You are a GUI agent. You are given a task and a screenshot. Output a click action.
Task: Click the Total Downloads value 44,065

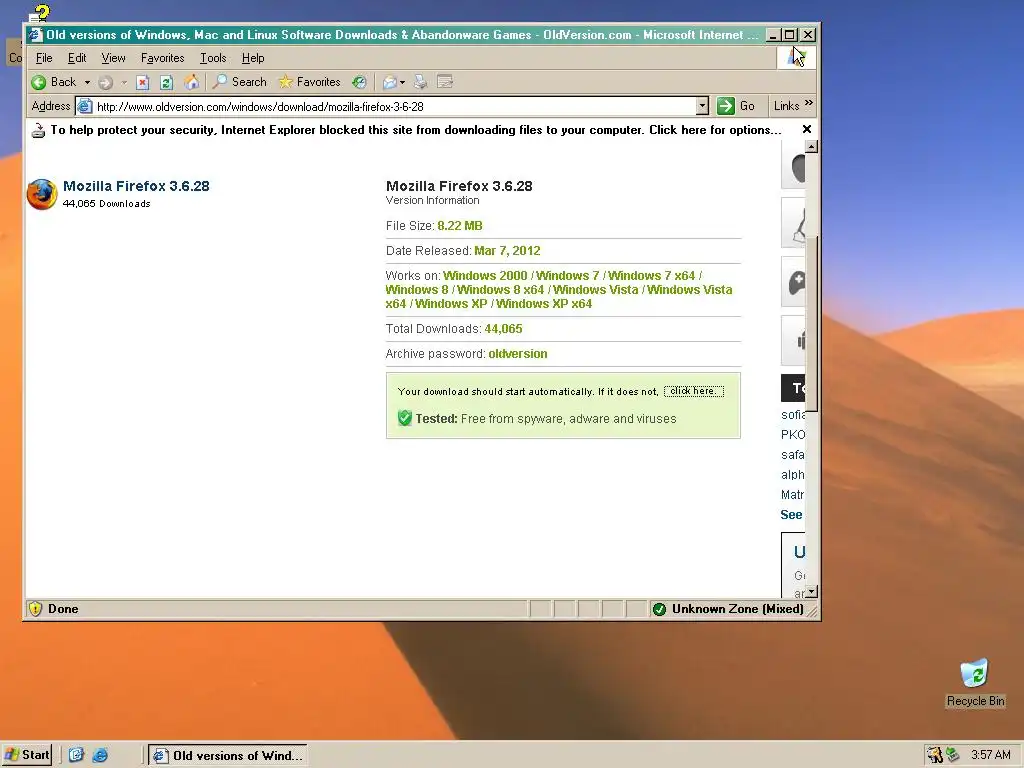(x=504, y=329)
